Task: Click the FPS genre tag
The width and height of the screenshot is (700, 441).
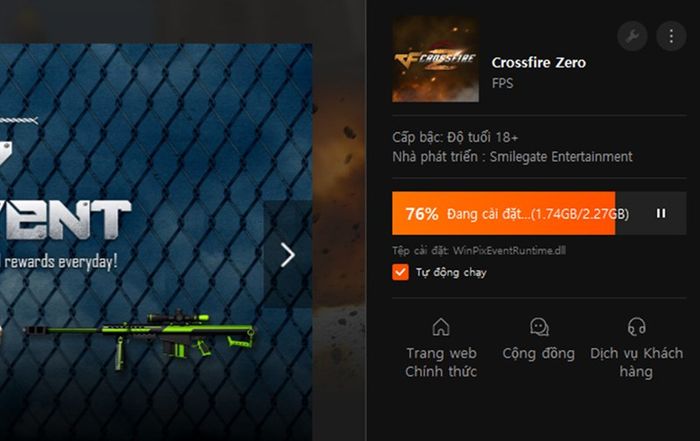Action: [x=502, y=83]
